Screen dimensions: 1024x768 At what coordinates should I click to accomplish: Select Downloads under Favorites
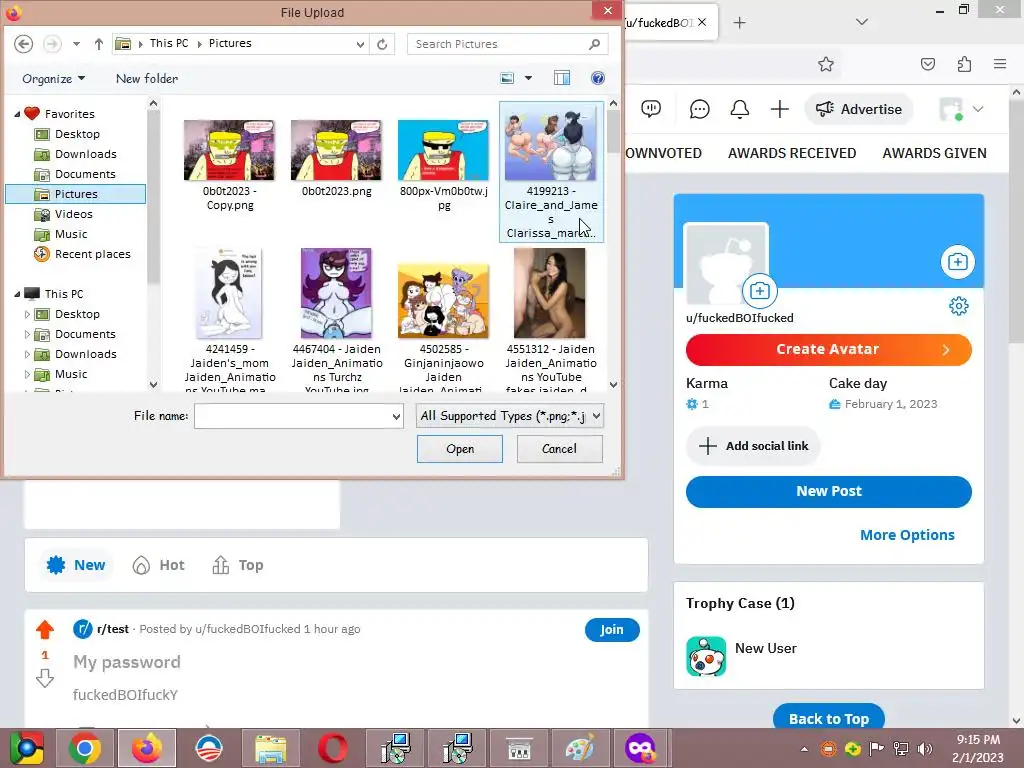tap(86, 154)
